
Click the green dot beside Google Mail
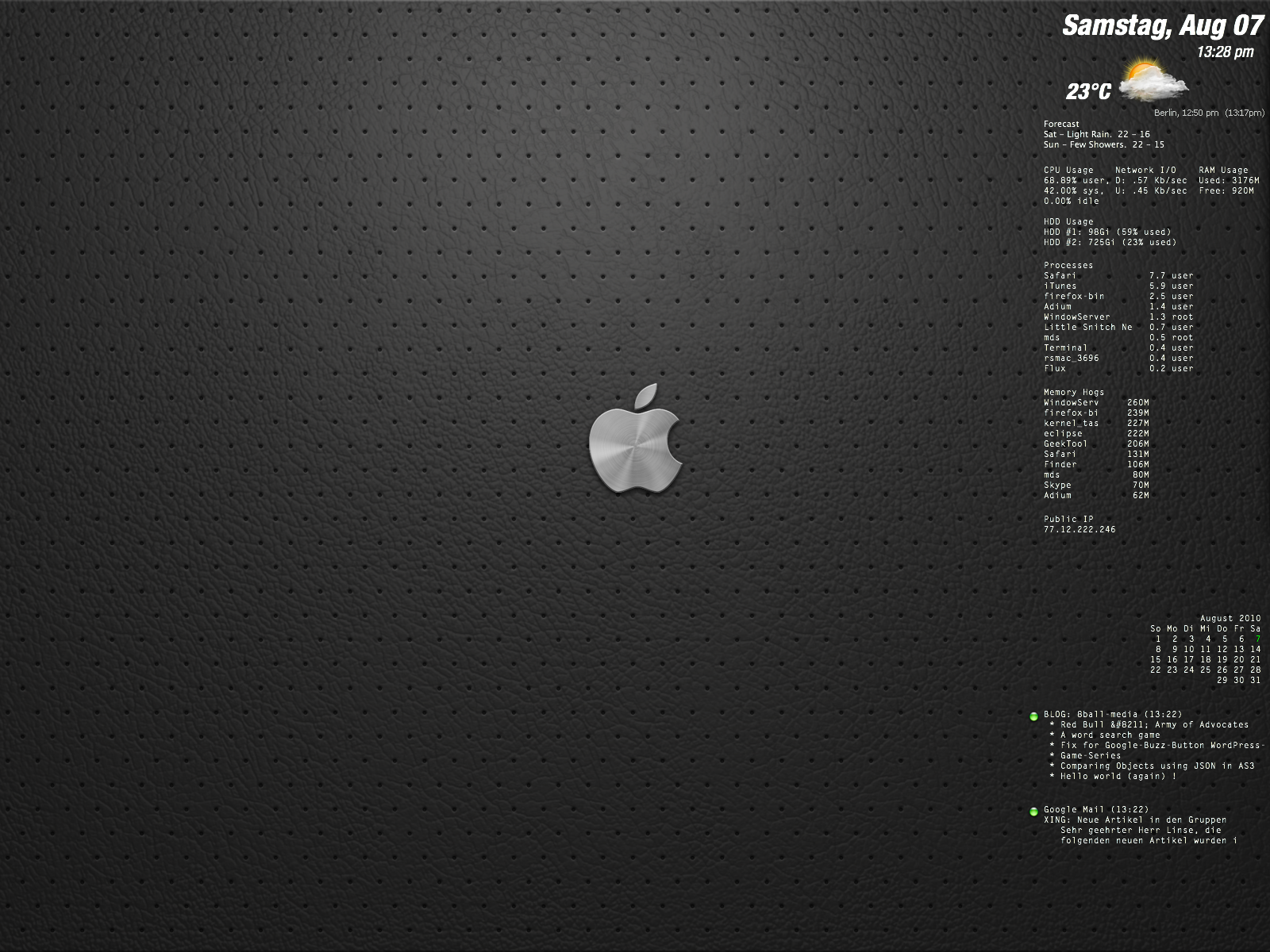point(1033,812)
